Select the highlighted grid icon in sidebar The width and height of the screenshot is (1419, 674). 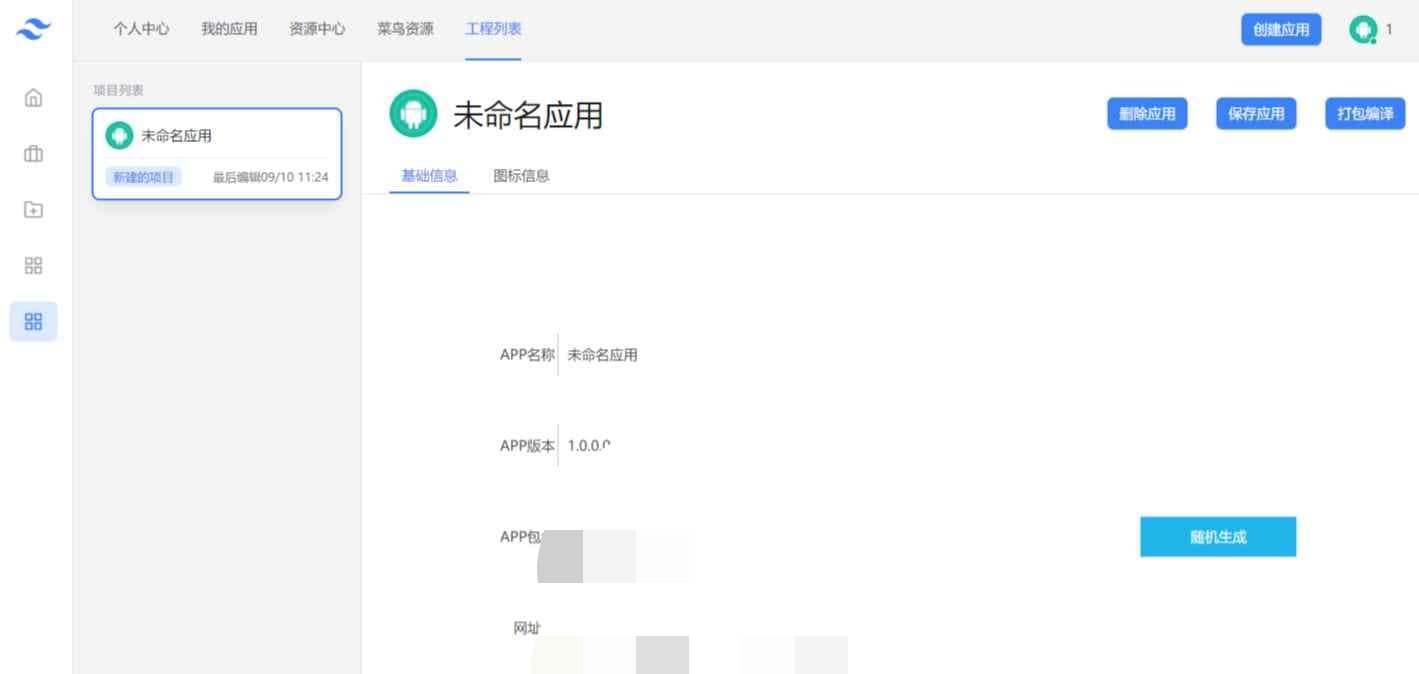click(x=33, y=321)
